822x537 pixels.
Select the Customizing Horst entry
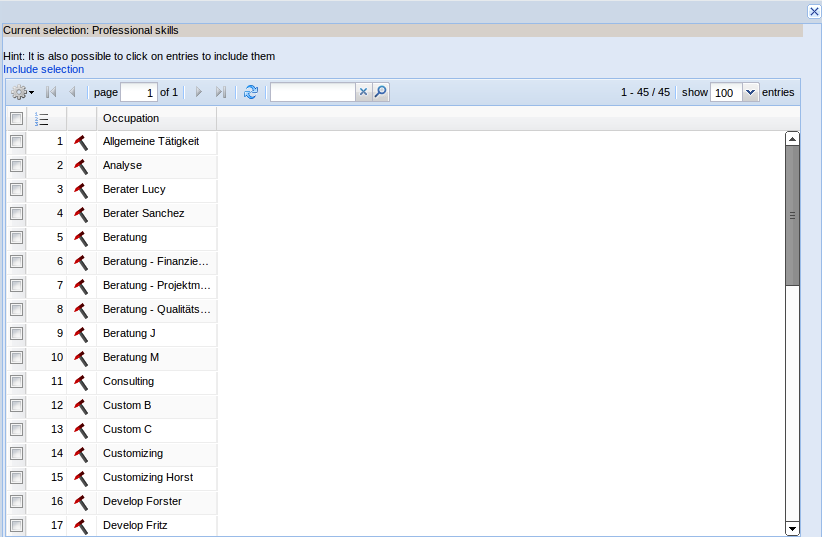pos(148,478)
